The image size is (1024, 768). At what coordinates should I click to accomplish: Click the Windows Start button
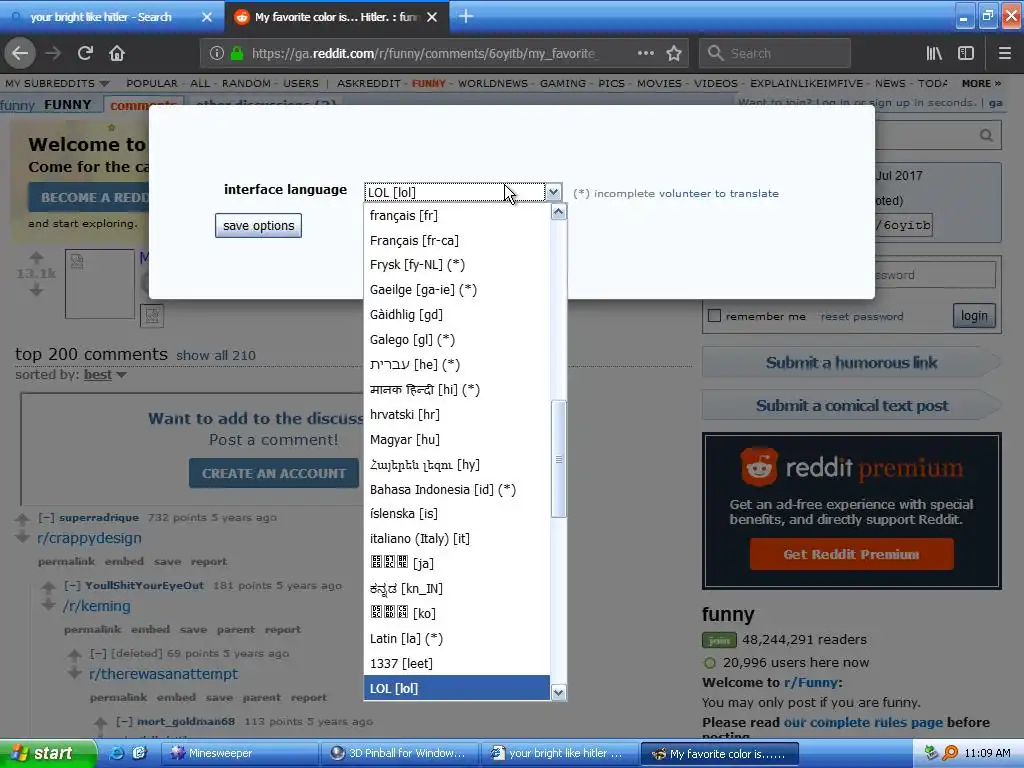click(48, 753)
